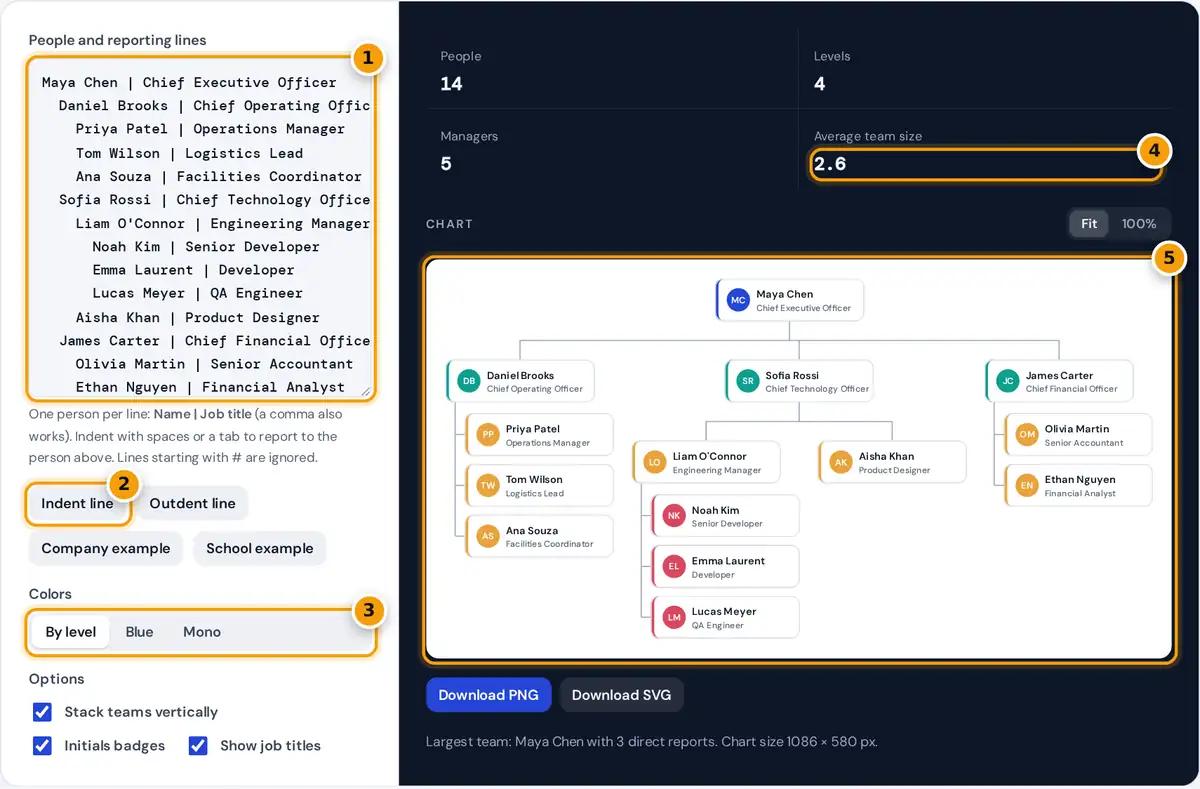This screenshot has height=789, width=1200.
Task: Click the DB initials badge for Daniel Brooks
Action: tap(468, 381)
